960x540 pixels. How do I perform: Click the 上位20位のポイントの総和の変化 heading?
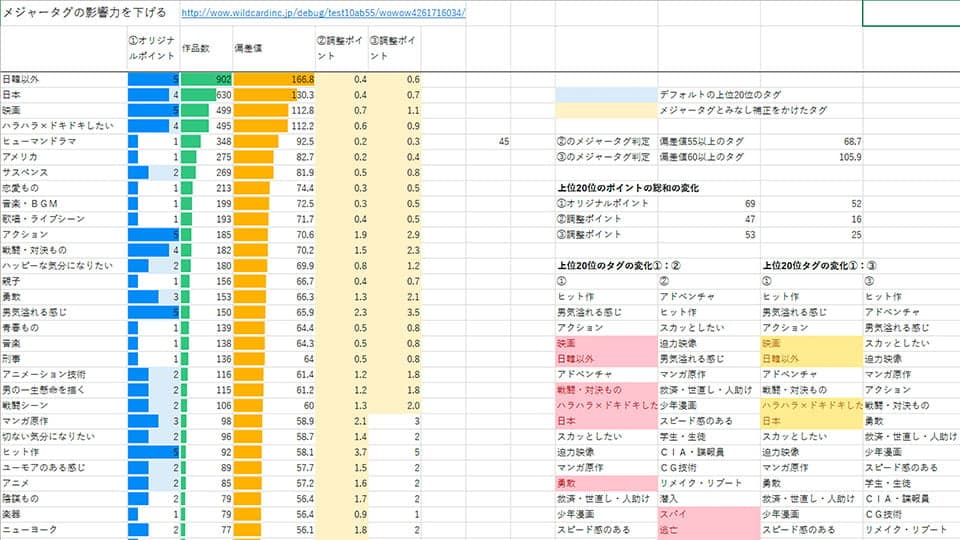click(627, 188)
